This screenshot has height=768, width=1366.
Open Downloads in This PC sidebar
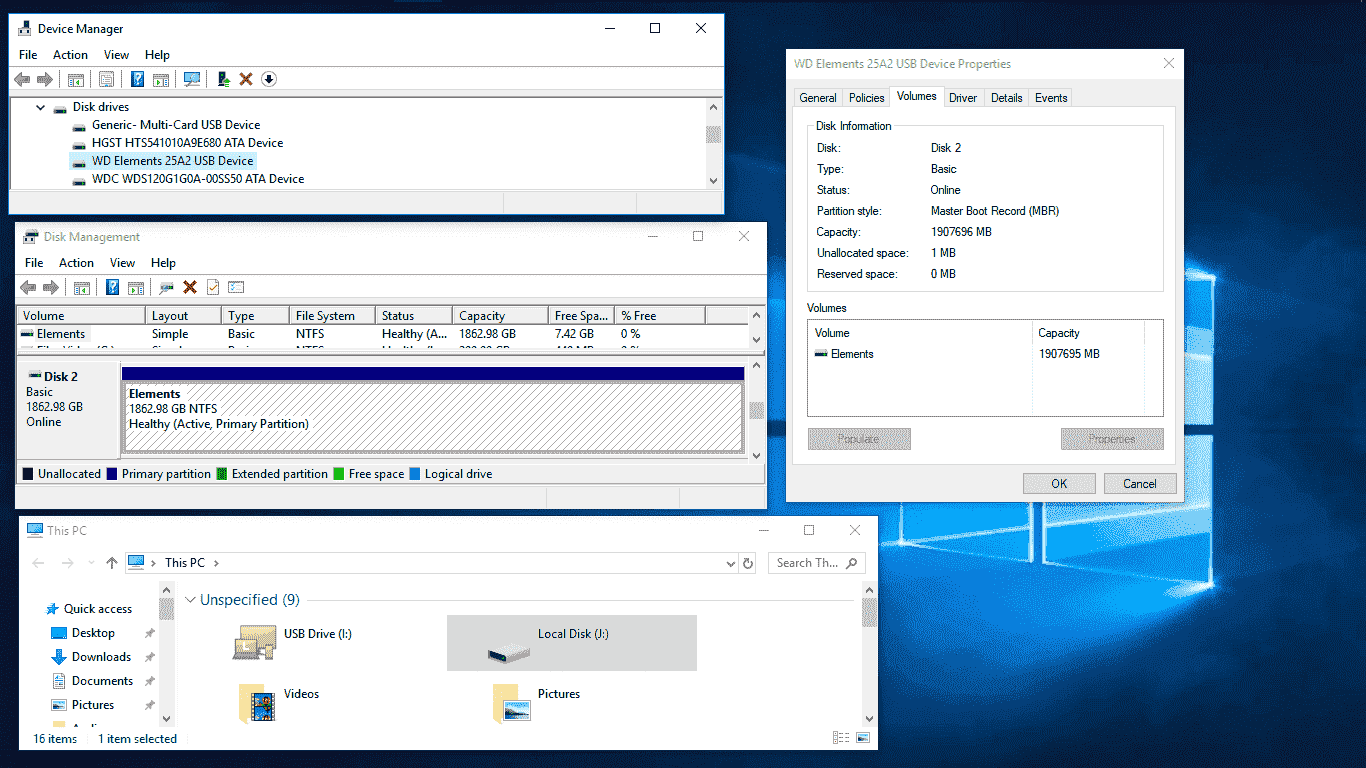pyautogui.click(x=101, y=657)
